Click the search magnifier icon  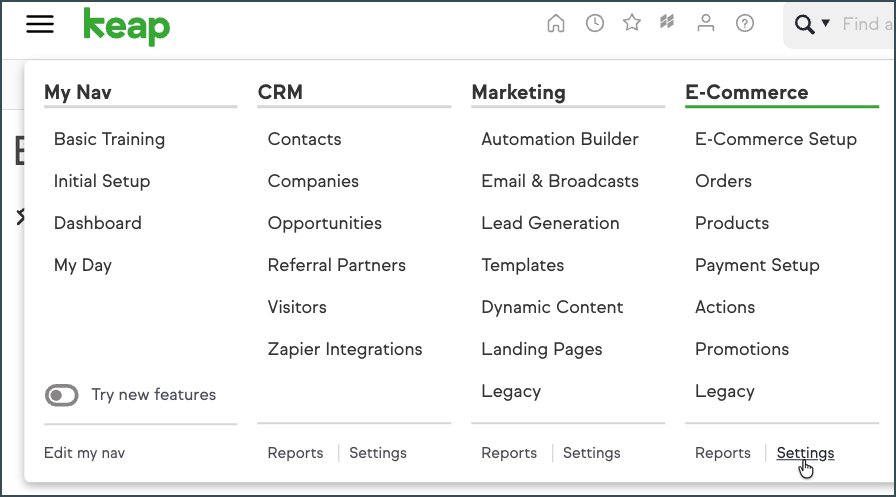pyautogui.click(x=805, y=24)
